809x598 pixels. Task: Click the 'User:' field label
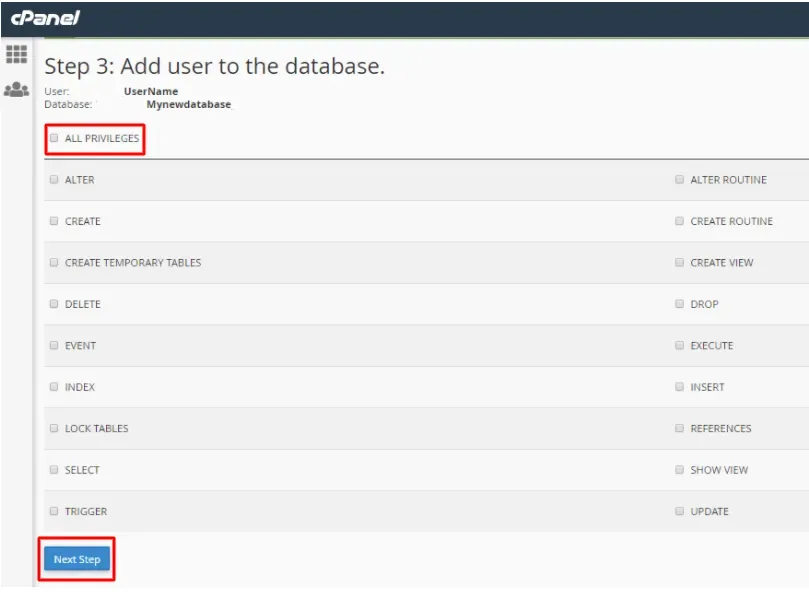click(x=57, y=91)
